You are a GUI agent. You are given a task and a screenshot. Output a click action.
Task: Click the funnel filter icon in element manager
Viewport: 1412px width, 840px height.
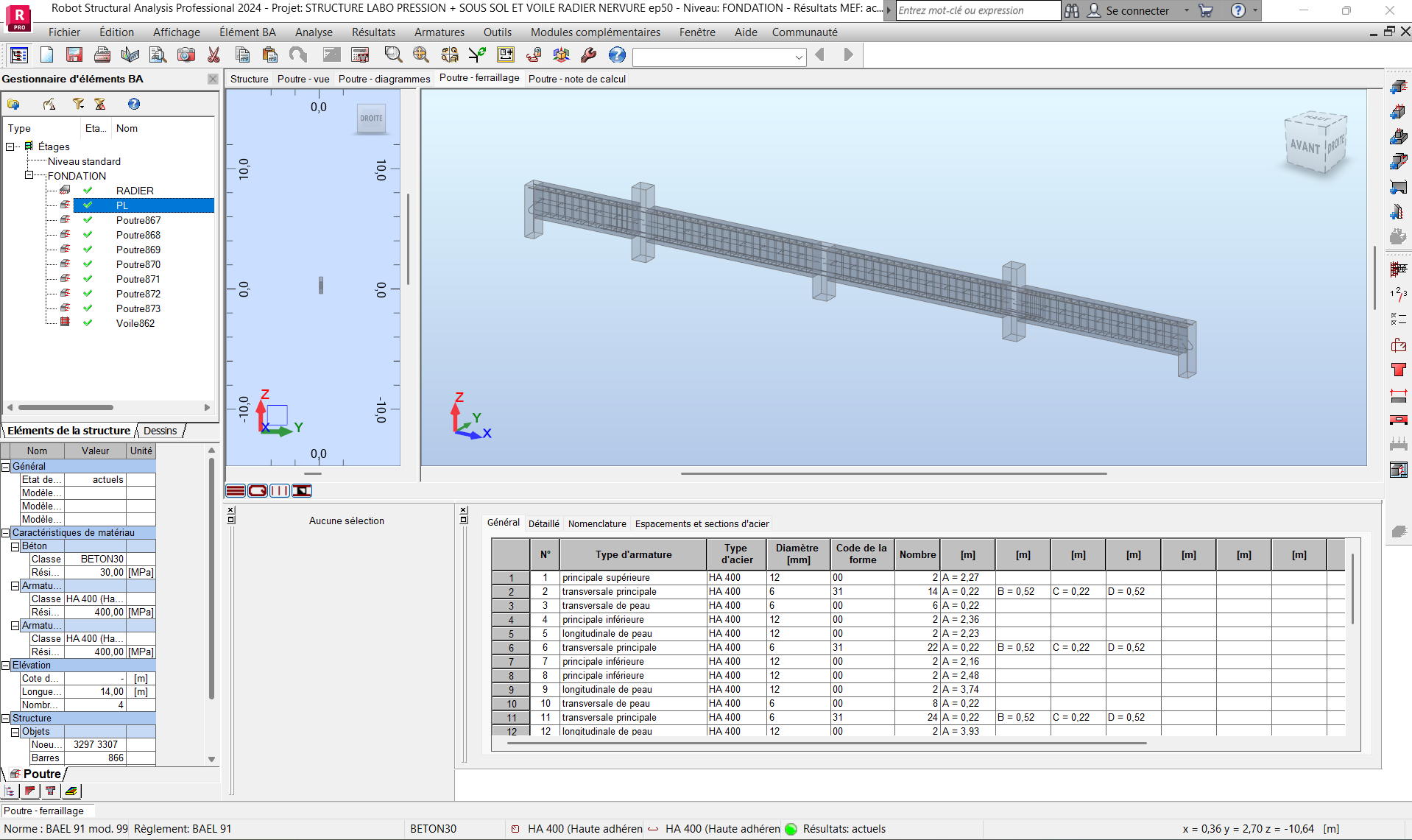[x=78, y=105]
